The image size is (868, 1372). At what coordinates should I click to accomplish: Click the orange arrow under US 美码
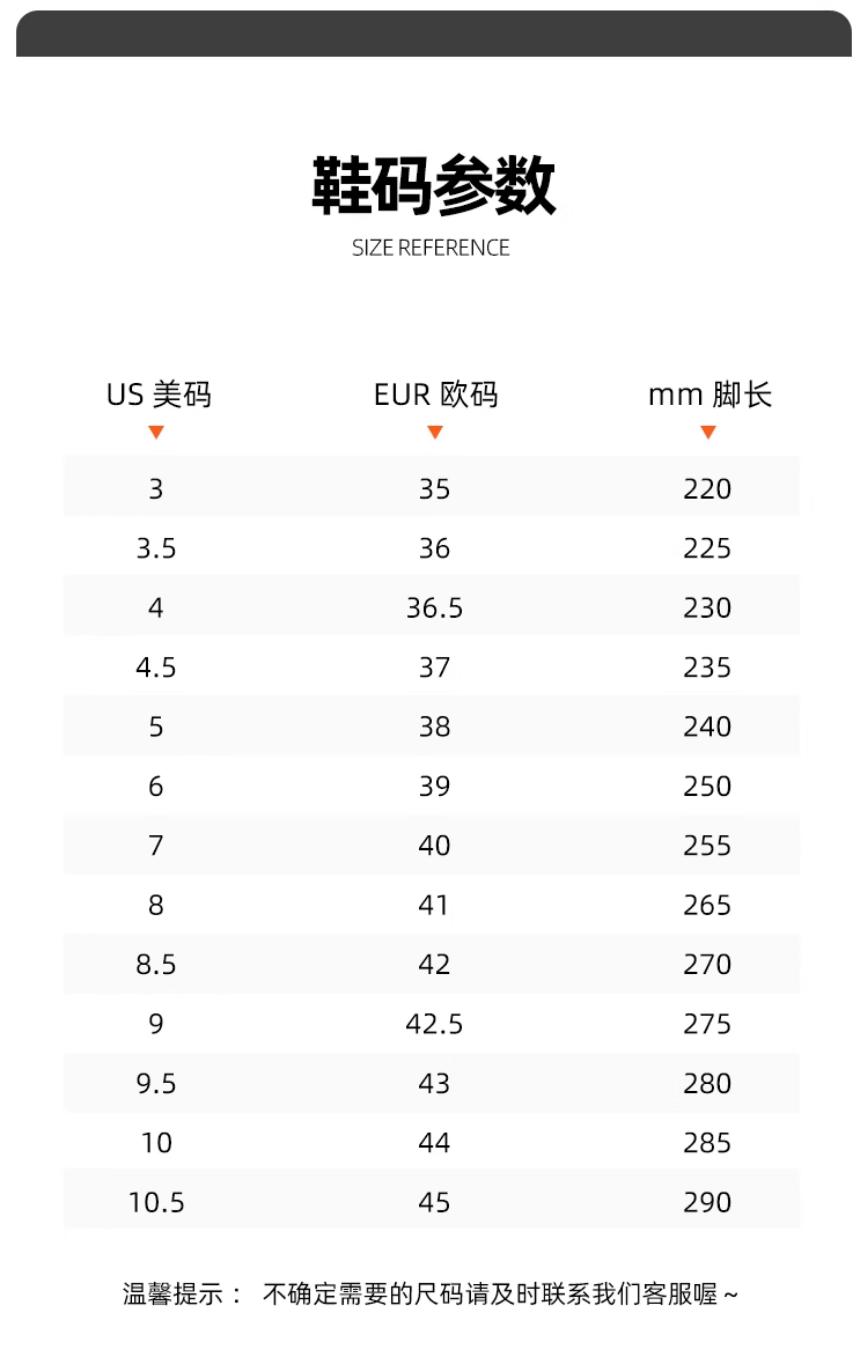(x=156, y=432)
